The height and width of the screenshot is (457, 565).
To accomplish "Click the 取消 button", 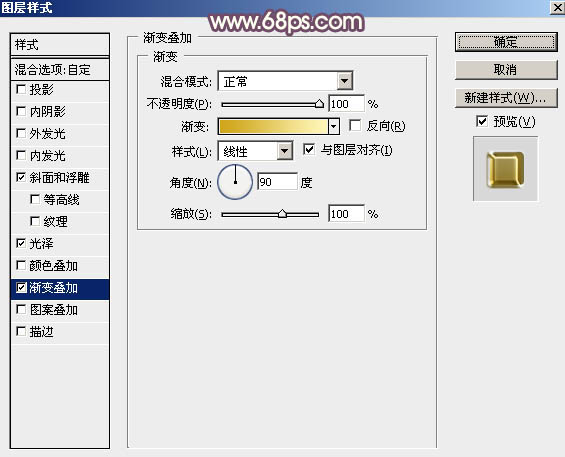I will tap(506, 70).
